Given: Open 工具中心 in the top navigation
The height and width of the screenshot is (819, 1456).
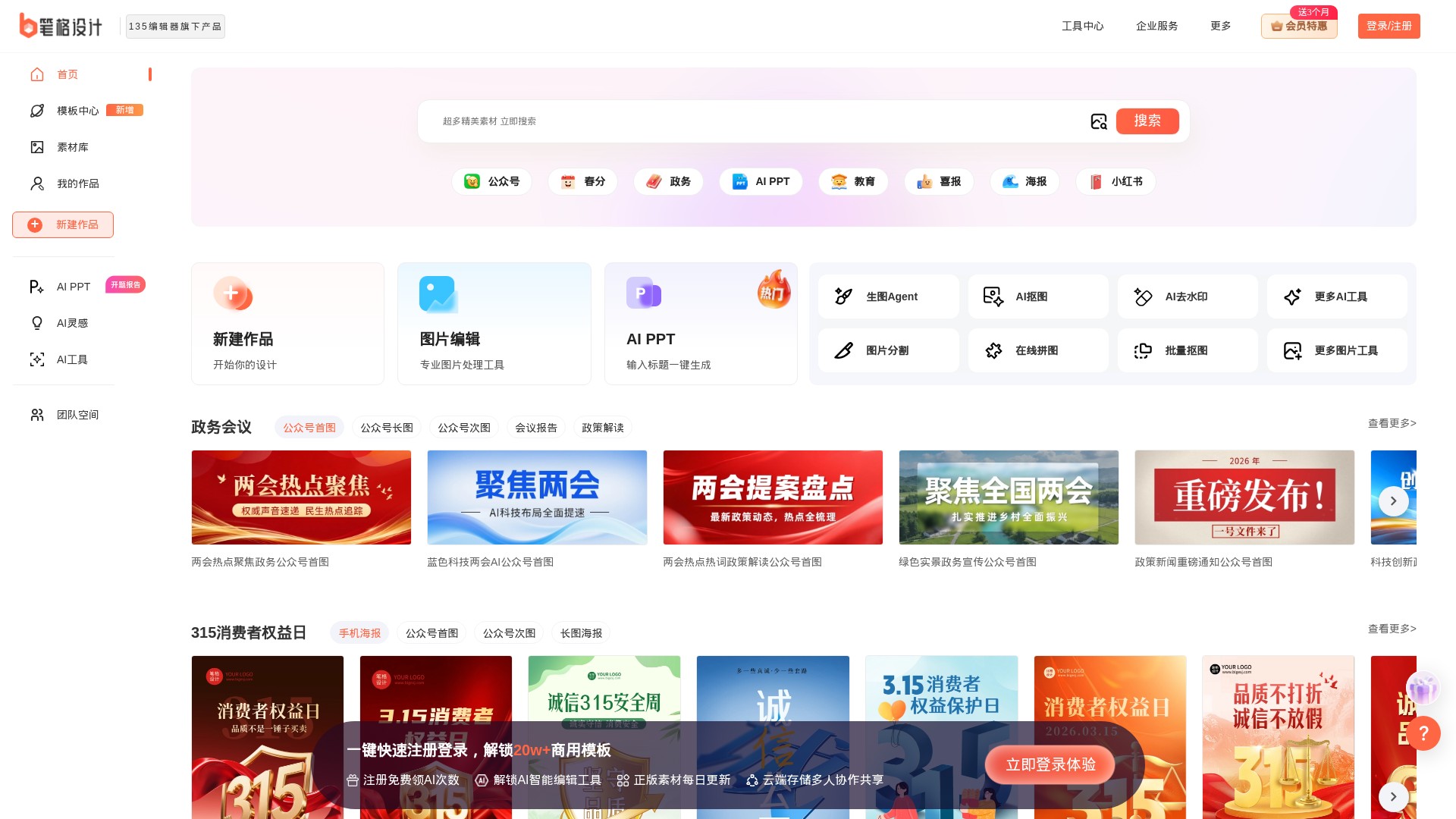Looking at the screenshot, I should point(1082,26).
